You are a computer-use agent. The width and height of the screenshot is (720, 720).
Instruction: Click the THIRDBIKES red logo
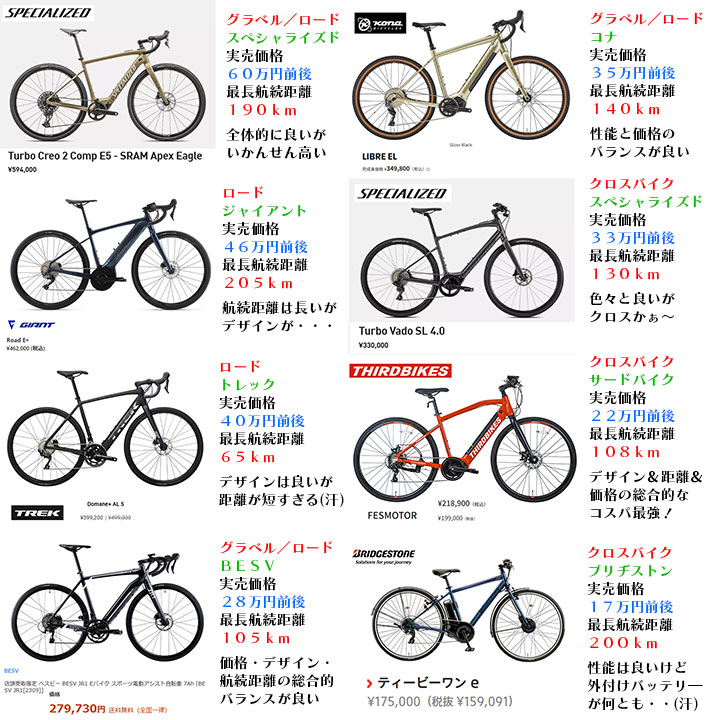point(400,371)
